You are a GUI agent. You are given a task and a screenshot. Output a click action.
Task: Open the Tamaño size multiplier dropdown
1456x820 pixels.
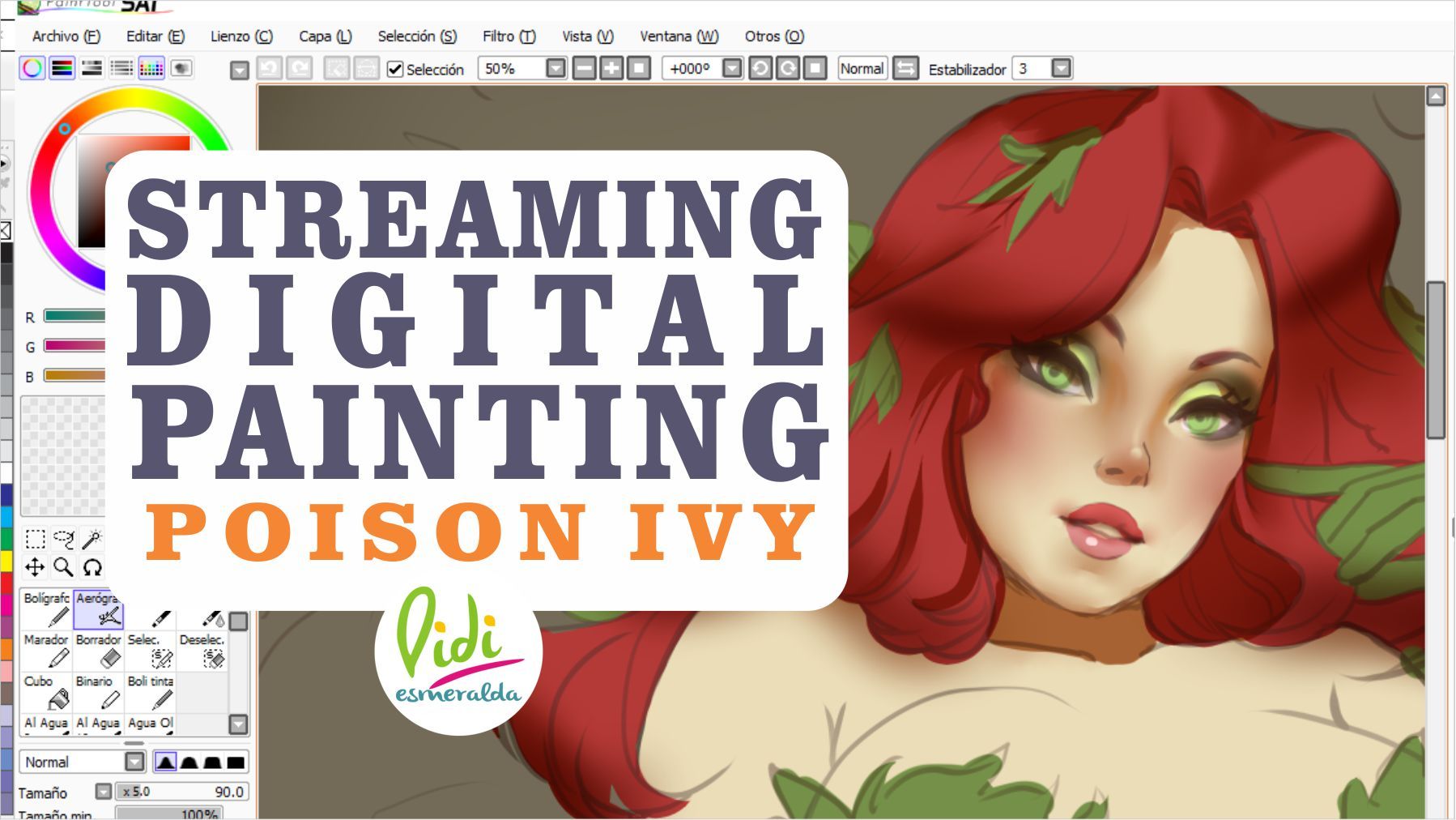[x=103, y=792]
